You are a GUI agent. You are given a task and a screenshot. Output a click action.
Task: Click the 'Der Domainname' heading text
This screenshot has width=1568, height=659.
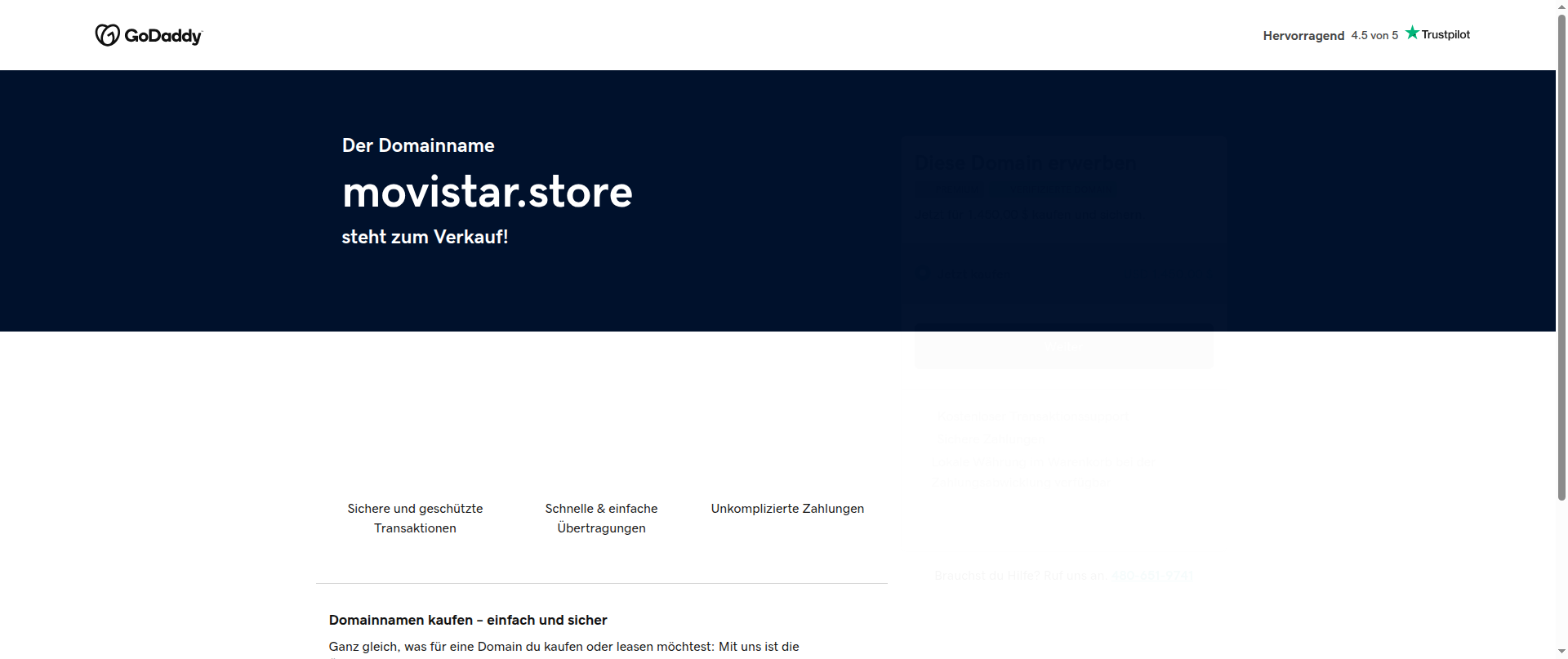[418, 145]
